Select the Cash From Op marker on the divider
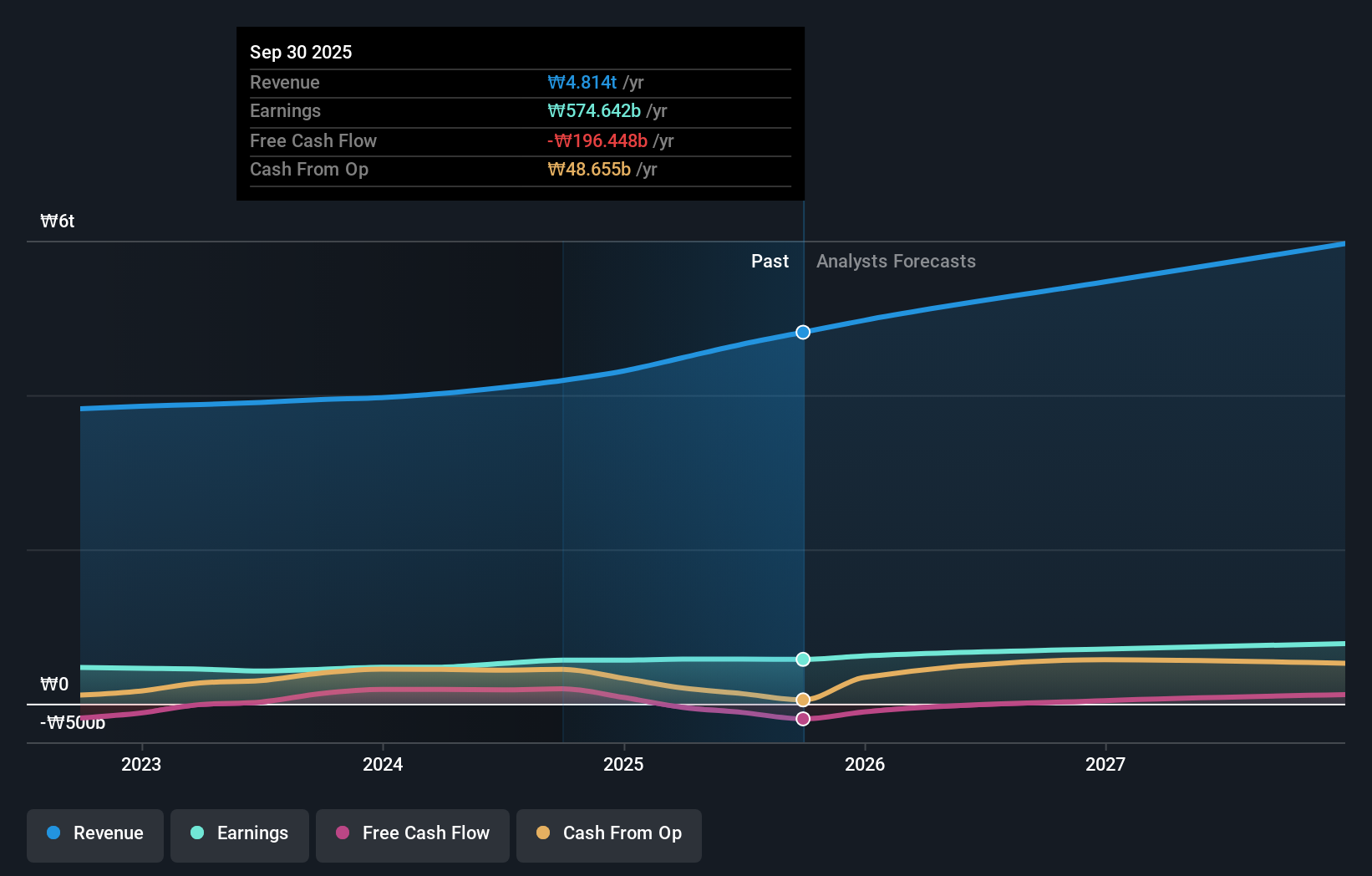 (802, 699)
